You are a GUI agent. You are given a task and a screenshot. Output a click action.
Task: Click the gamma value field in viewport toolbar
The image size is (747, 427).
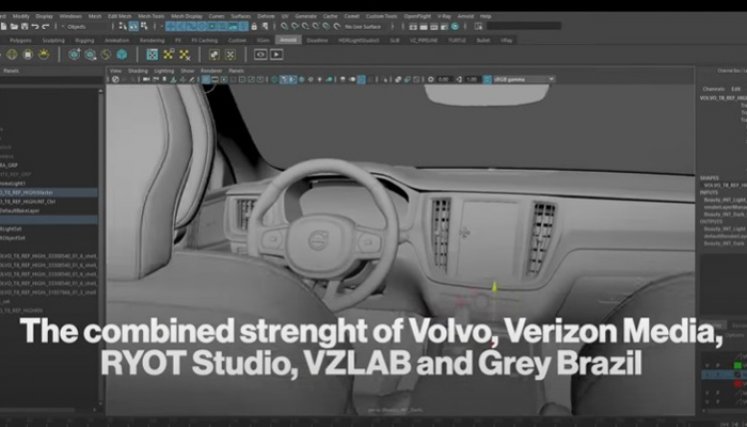click(x=472, y=80)
